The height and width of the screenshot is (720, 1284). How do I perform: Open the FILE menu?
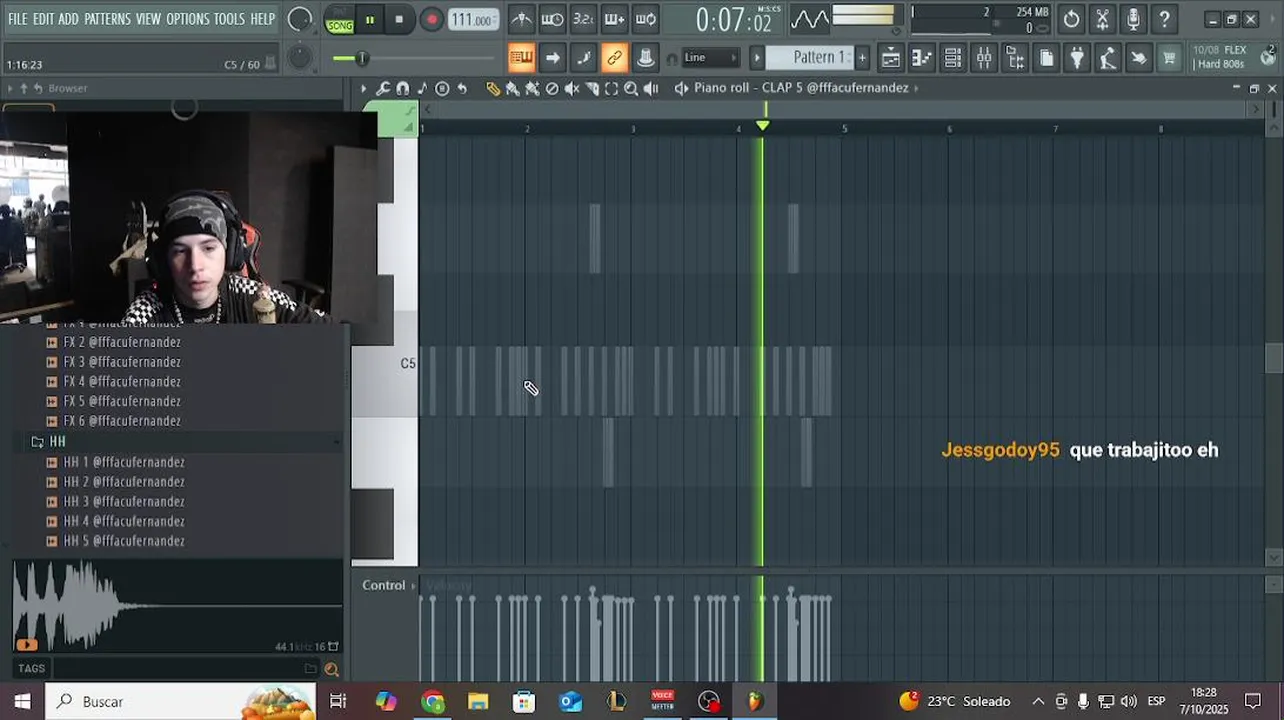tap(17, 19)
